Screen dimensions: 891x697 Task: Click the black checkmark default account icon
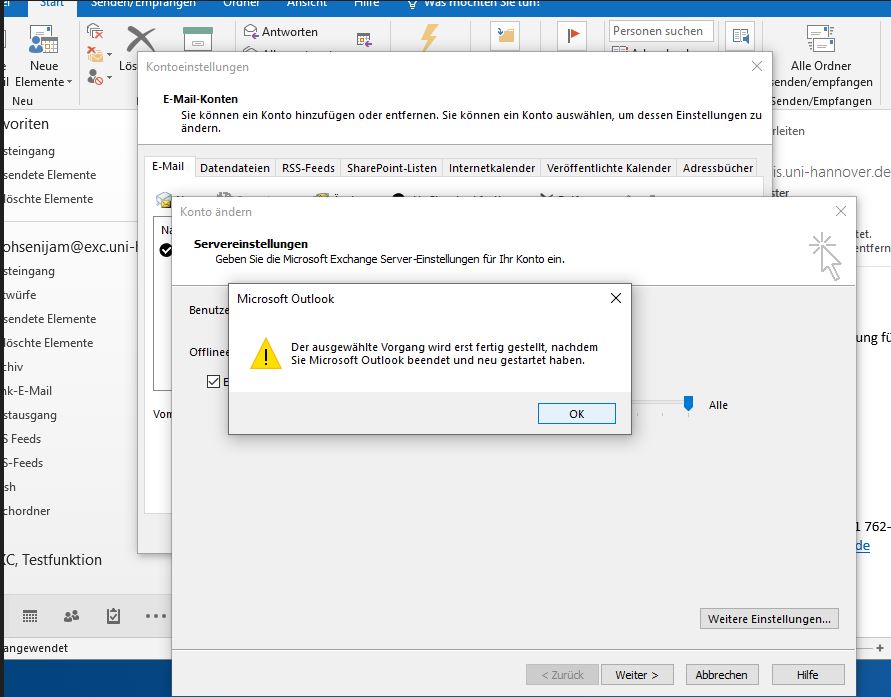pyautogui.click(x=166, y=250)
